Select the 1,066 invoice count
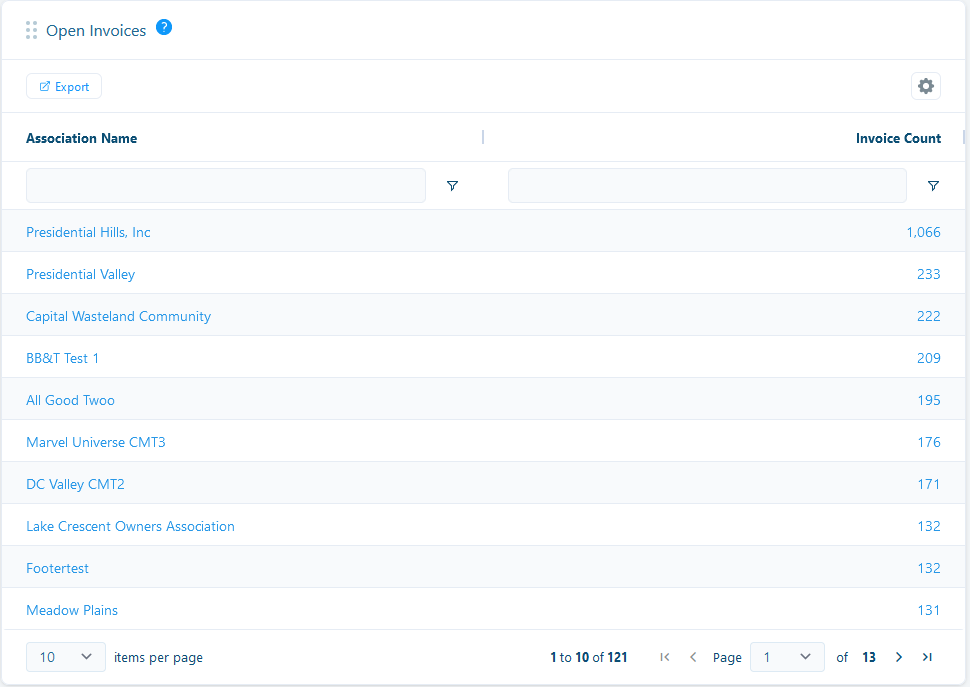970x687 pixels. click(x=924, y=232)
